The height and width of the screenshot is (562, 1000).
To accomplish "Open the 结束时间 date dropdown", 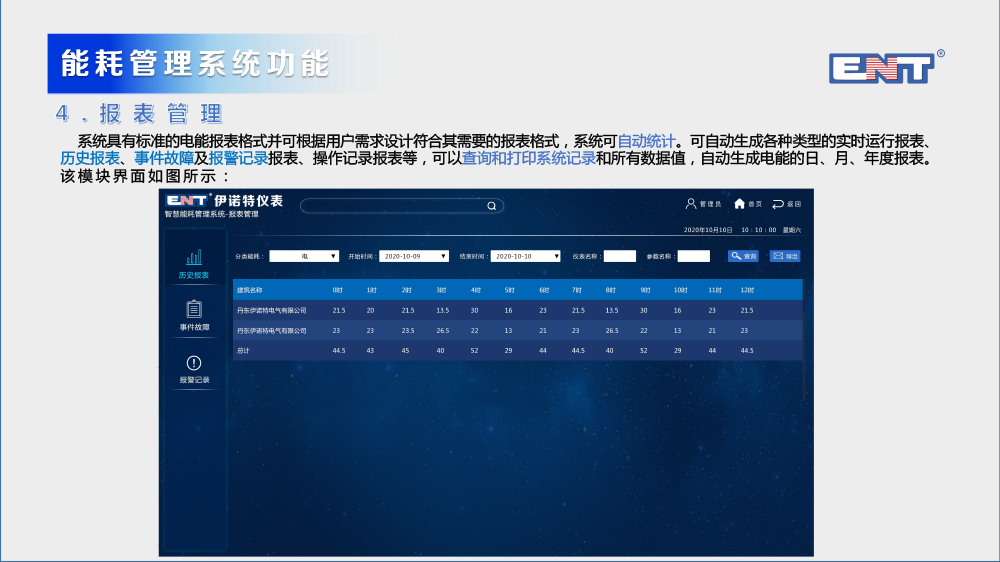I will 525,256.
